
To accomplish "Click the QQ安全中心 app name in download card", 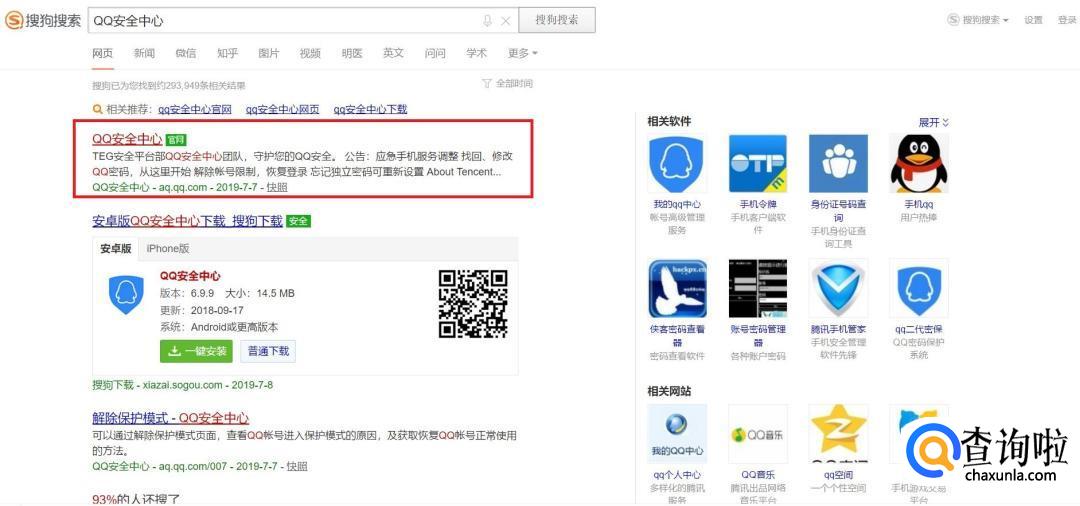I will (190, 275).
